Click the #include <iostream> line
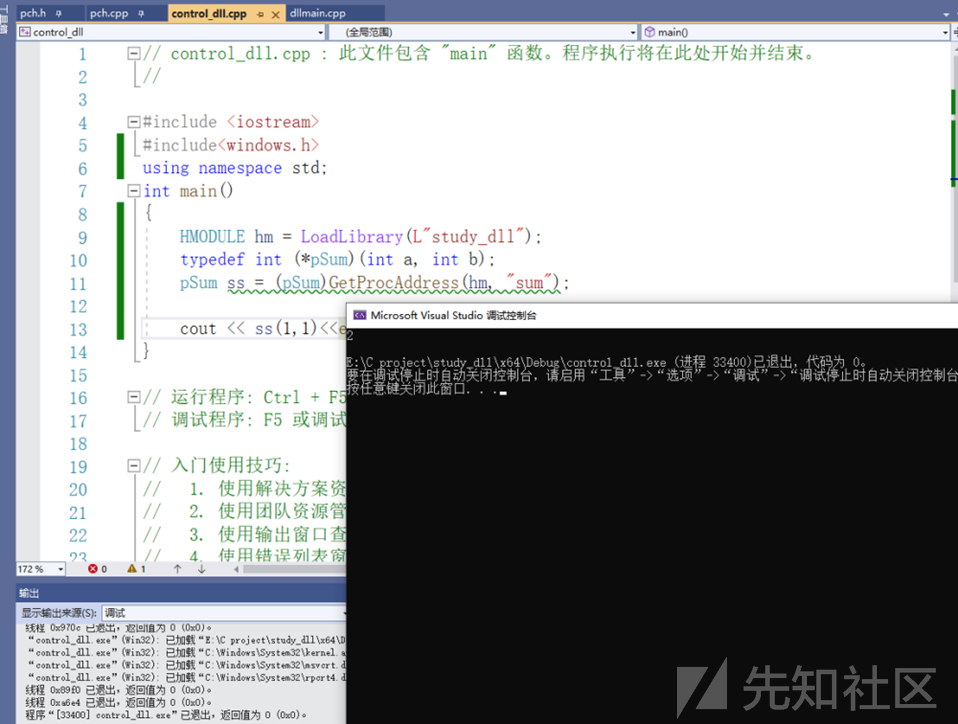 pyautogui.click(x=230, y=122)
